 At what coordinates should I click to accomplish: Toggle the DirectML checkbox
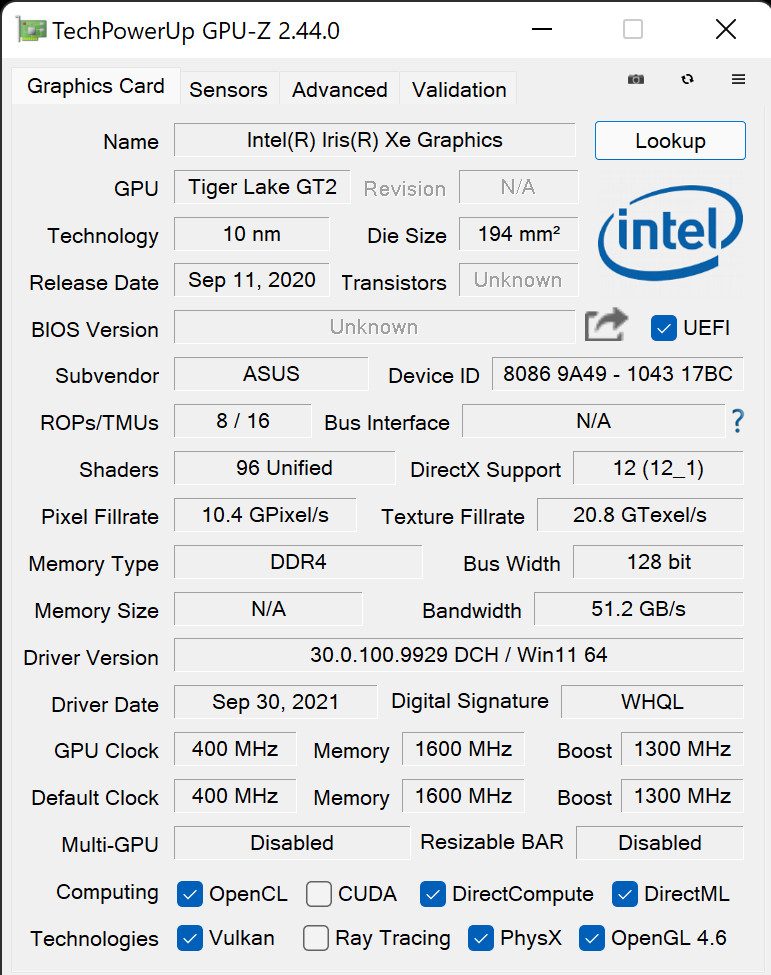(x=624, y=894)
